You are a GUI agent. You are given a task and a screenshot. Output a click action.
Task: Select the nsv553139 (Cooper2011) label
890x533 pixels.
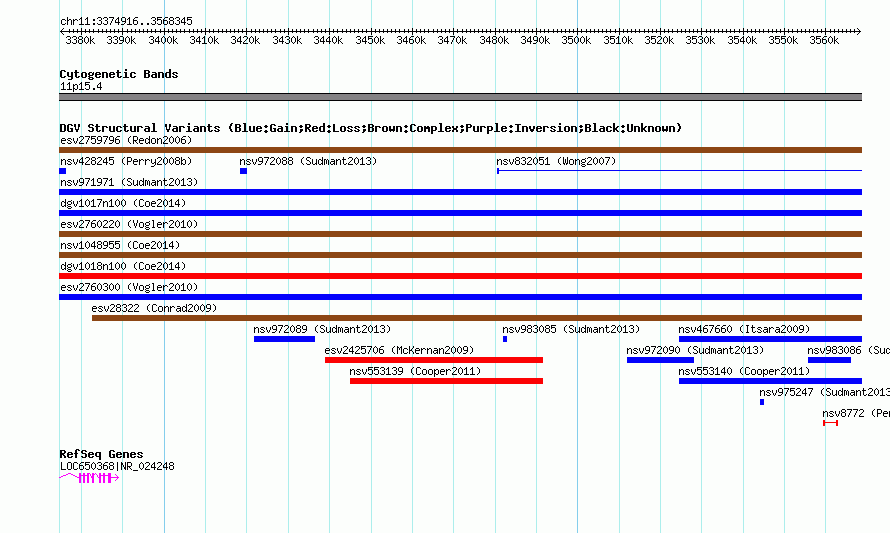(415, 371)
